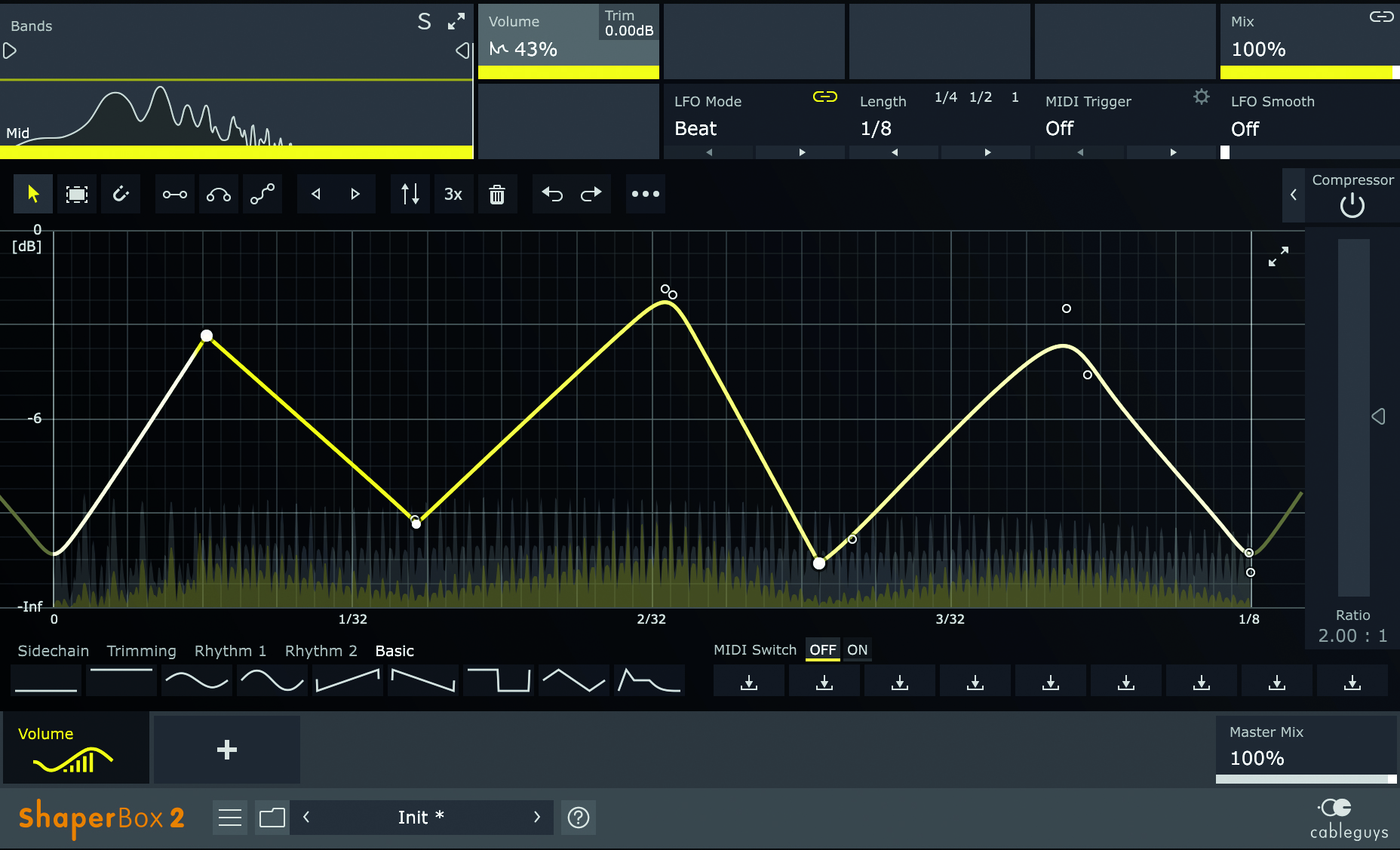The width and height of the screenshot is (1400, 850).
Task: Open the Rhythm 1 wave preset tab
Action: (231, 651)
